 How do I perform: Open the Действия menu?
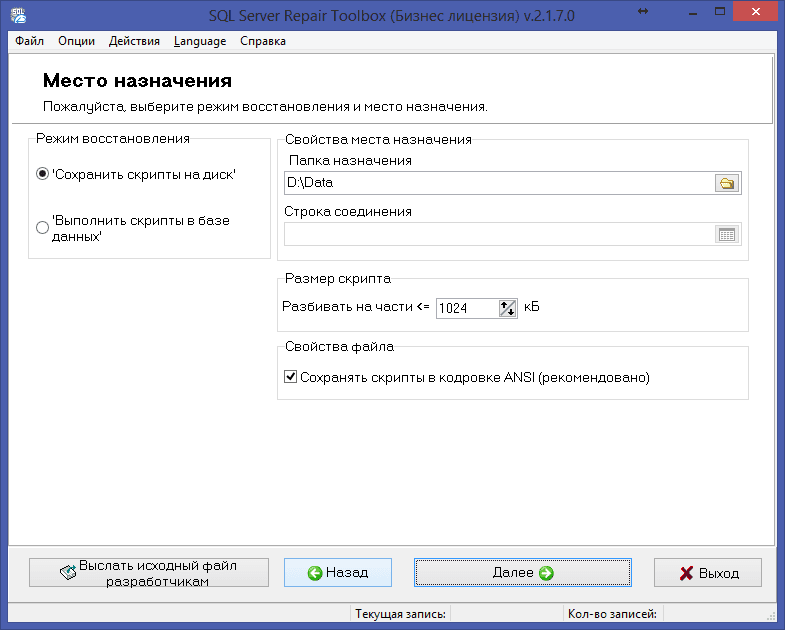134,41
